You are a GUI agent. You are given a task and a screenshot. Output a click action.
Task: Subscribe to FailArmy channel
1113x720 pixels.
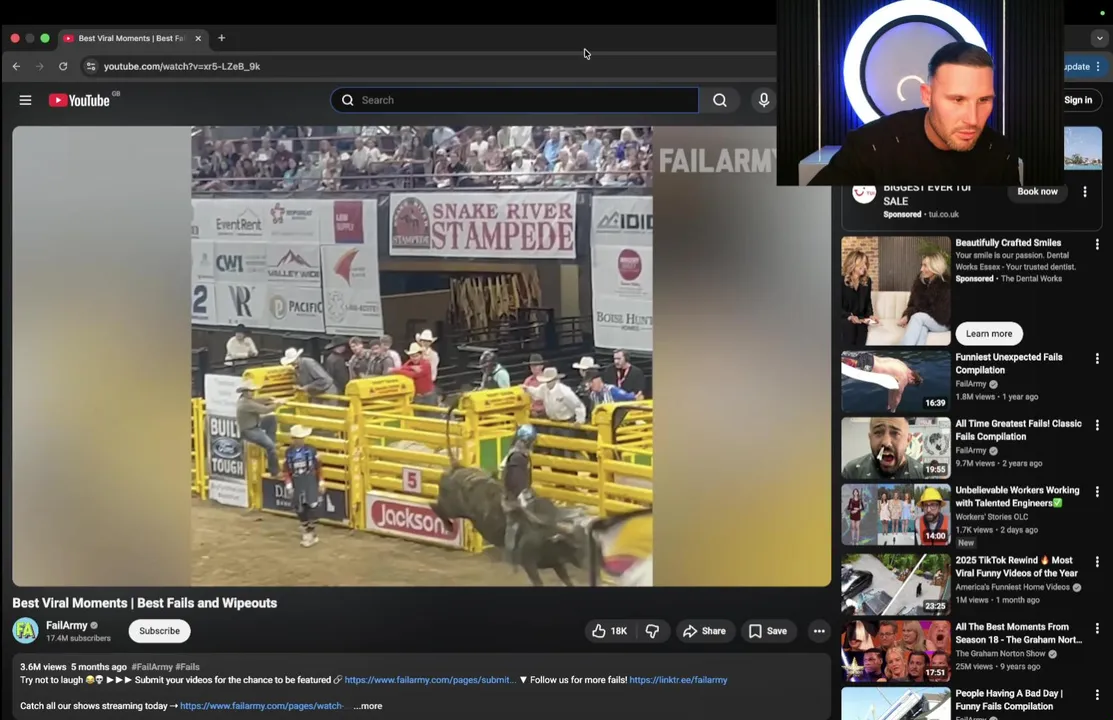[160, 631]
